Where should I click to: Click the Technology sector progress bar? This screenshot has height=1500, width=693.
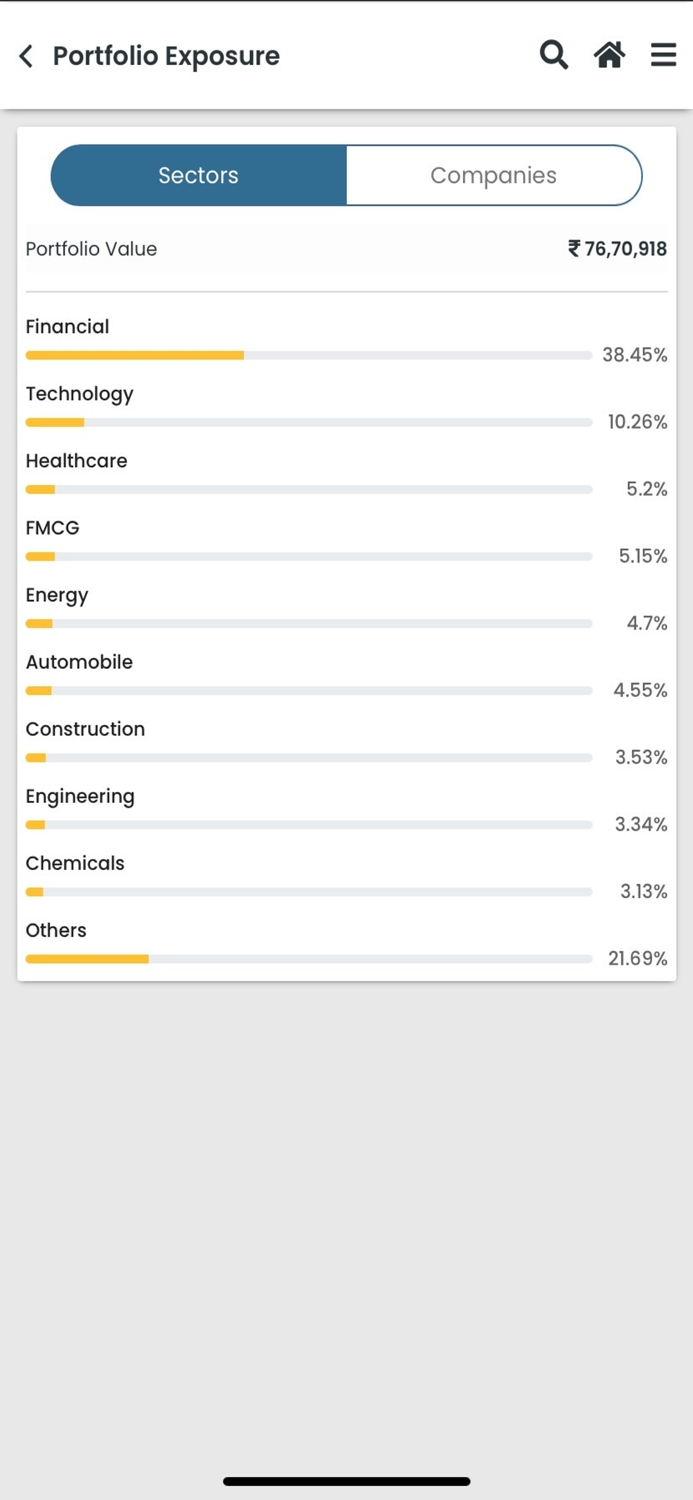coord(308,422)
